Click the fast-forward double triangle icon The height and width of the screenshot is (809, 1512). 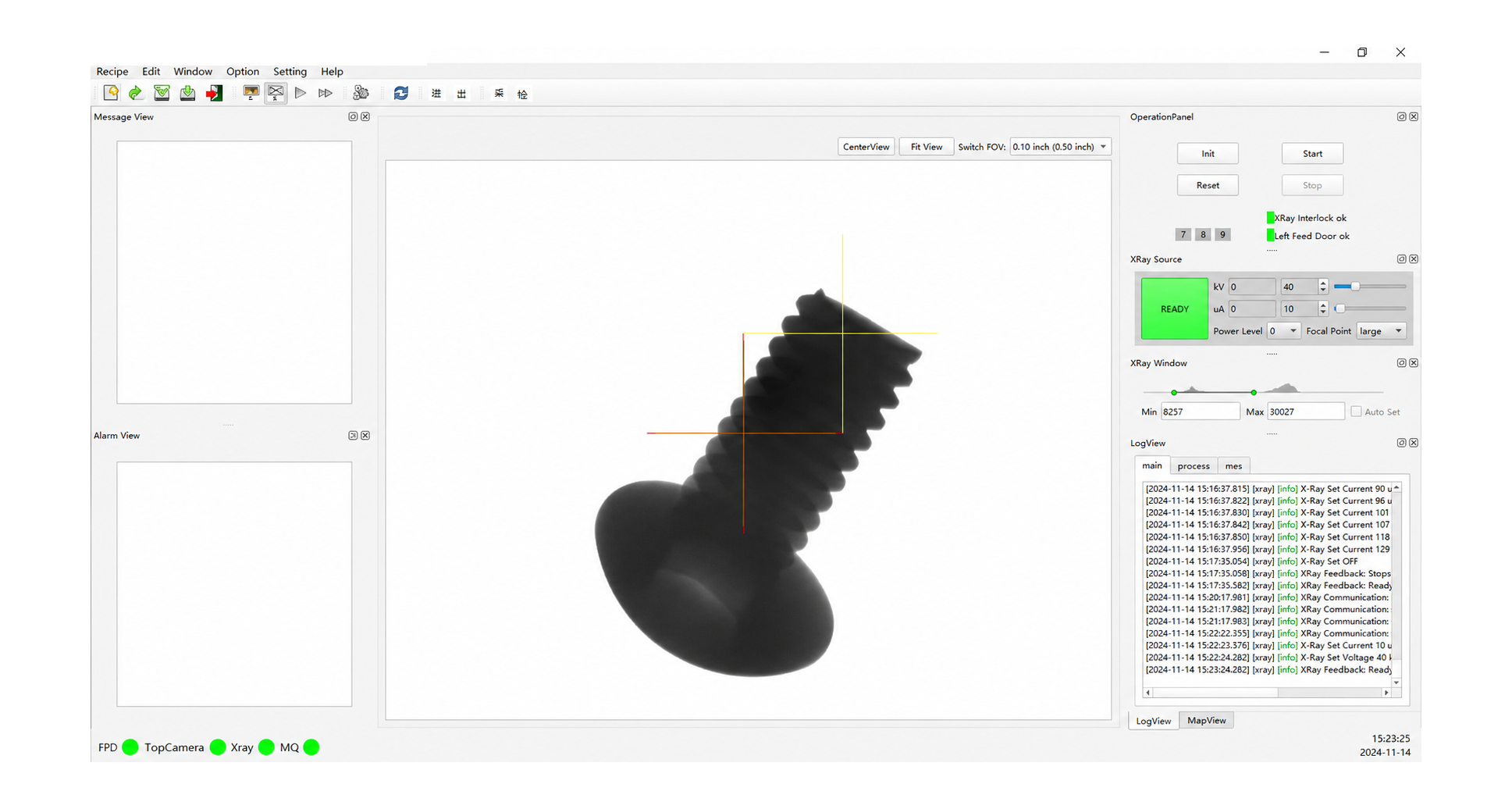[326, 93]
